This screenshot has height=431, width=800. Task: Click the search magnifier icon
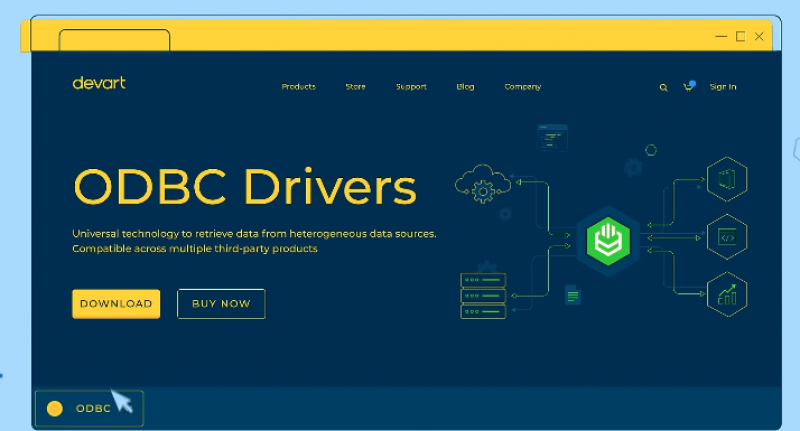[x=663, y=88]
